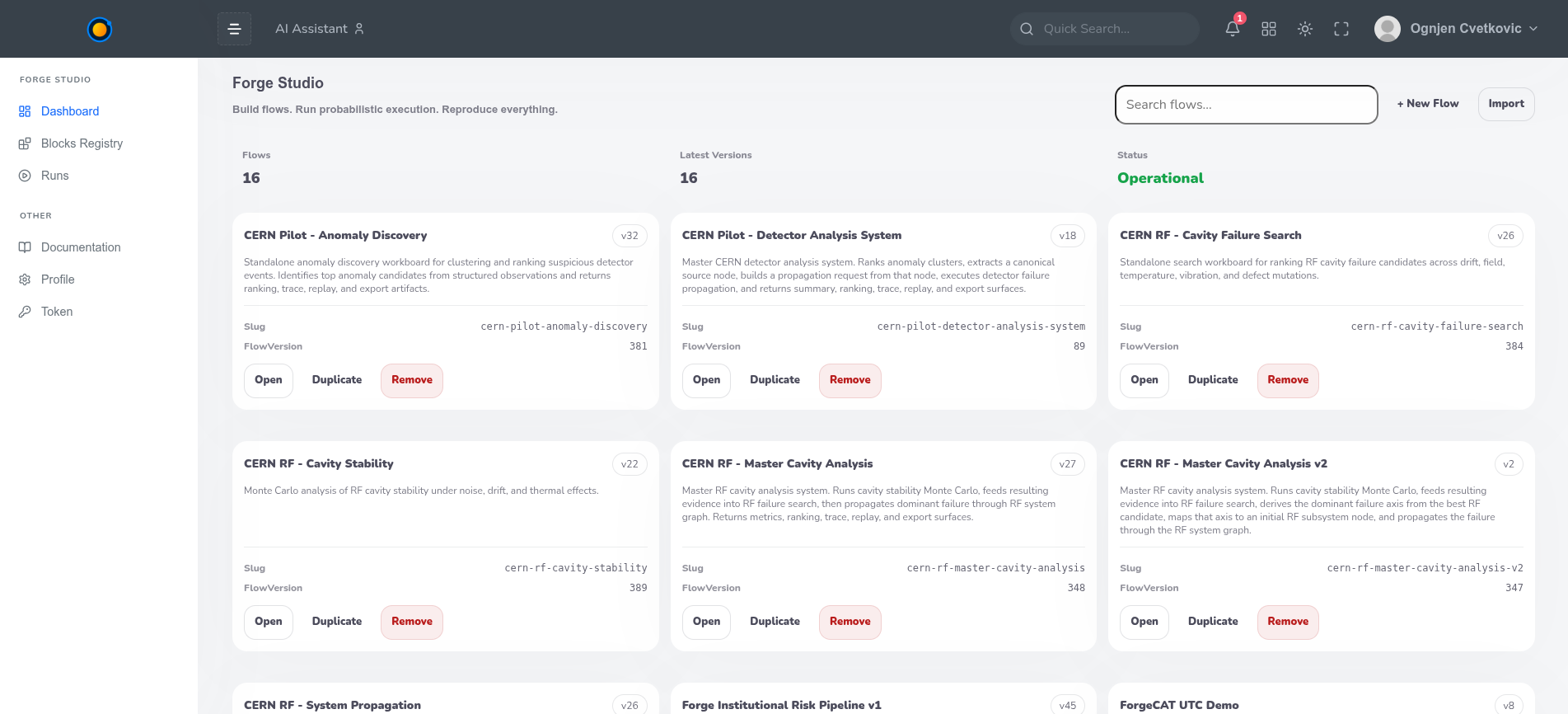Click Forge Institutional Risk Pipeline v1 title

(x=781, y=705)
